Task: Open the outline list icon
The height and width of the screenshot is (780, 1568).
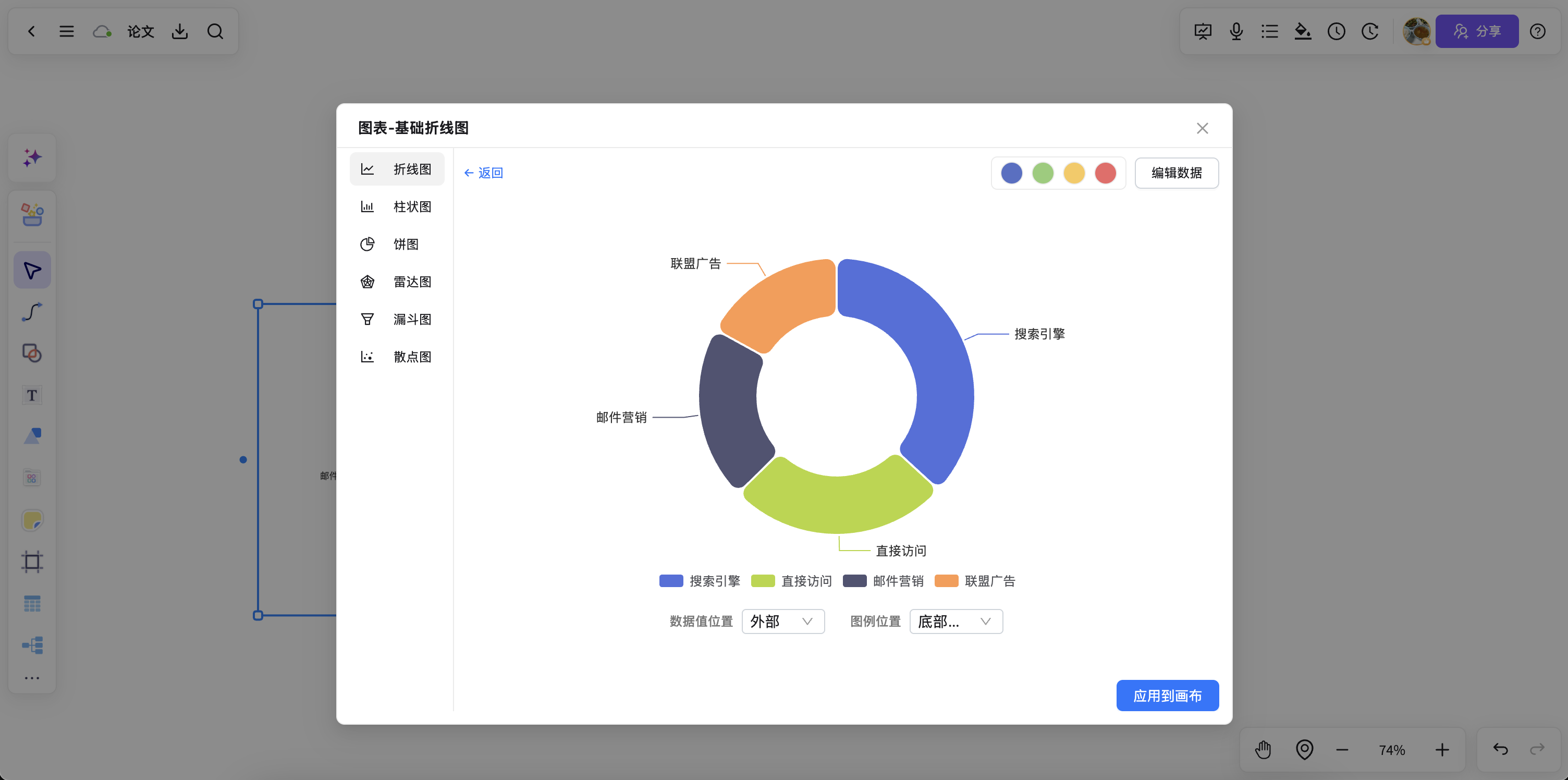Action: click(x=1270, y=31)
